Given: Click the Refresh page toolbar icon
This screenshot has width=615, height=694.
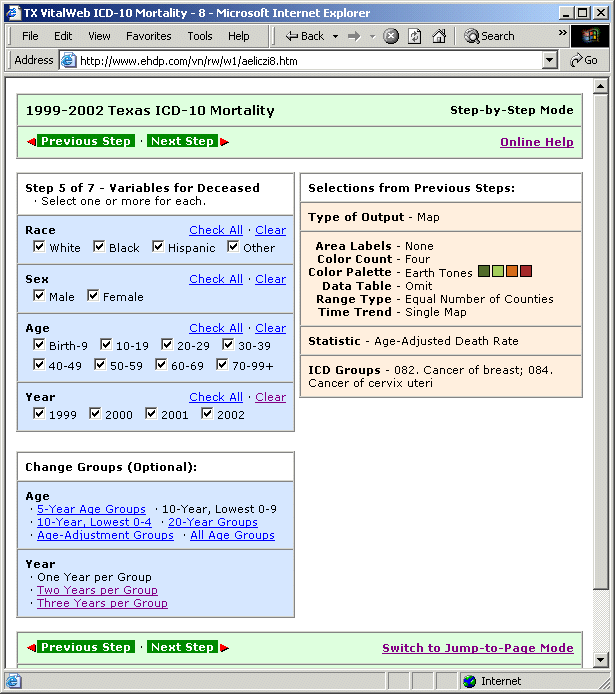Looking at the screenshot, I should pyautogui.click(x=414, y=36).
